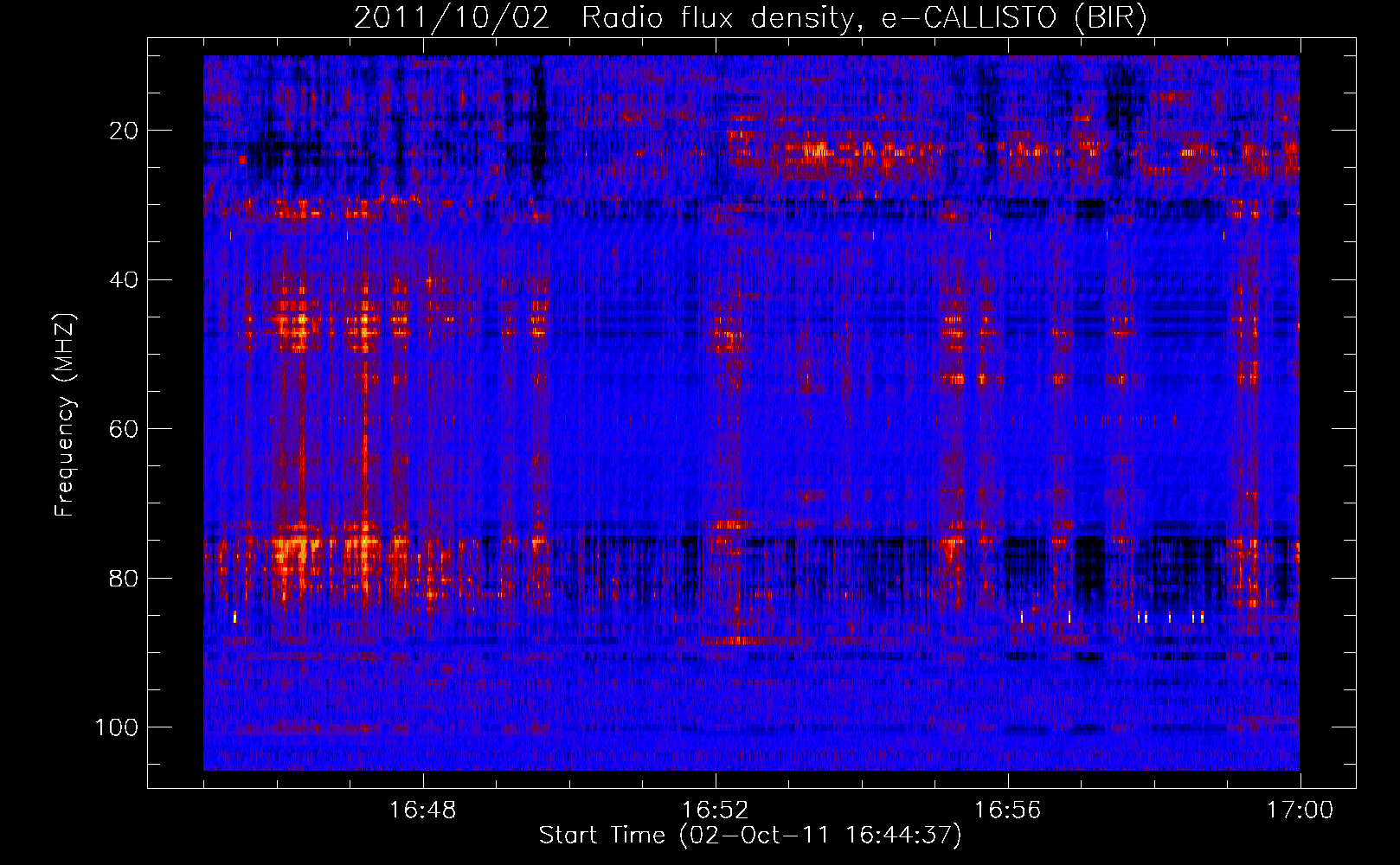Click the 60 frequency tick label
Image resolution: width=1400 pixels, height=865 pixels.
pos(125,429)
